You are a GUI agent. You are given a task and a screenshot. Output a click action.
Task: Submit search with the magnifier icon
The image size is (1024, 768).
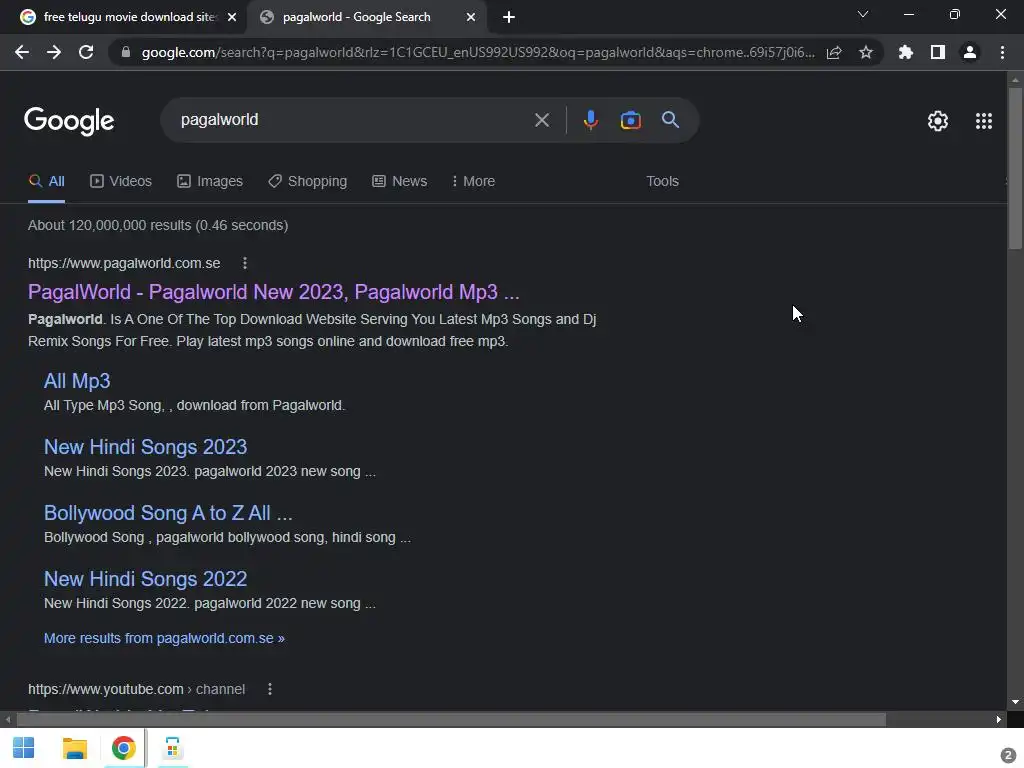(x=670, y=120)
